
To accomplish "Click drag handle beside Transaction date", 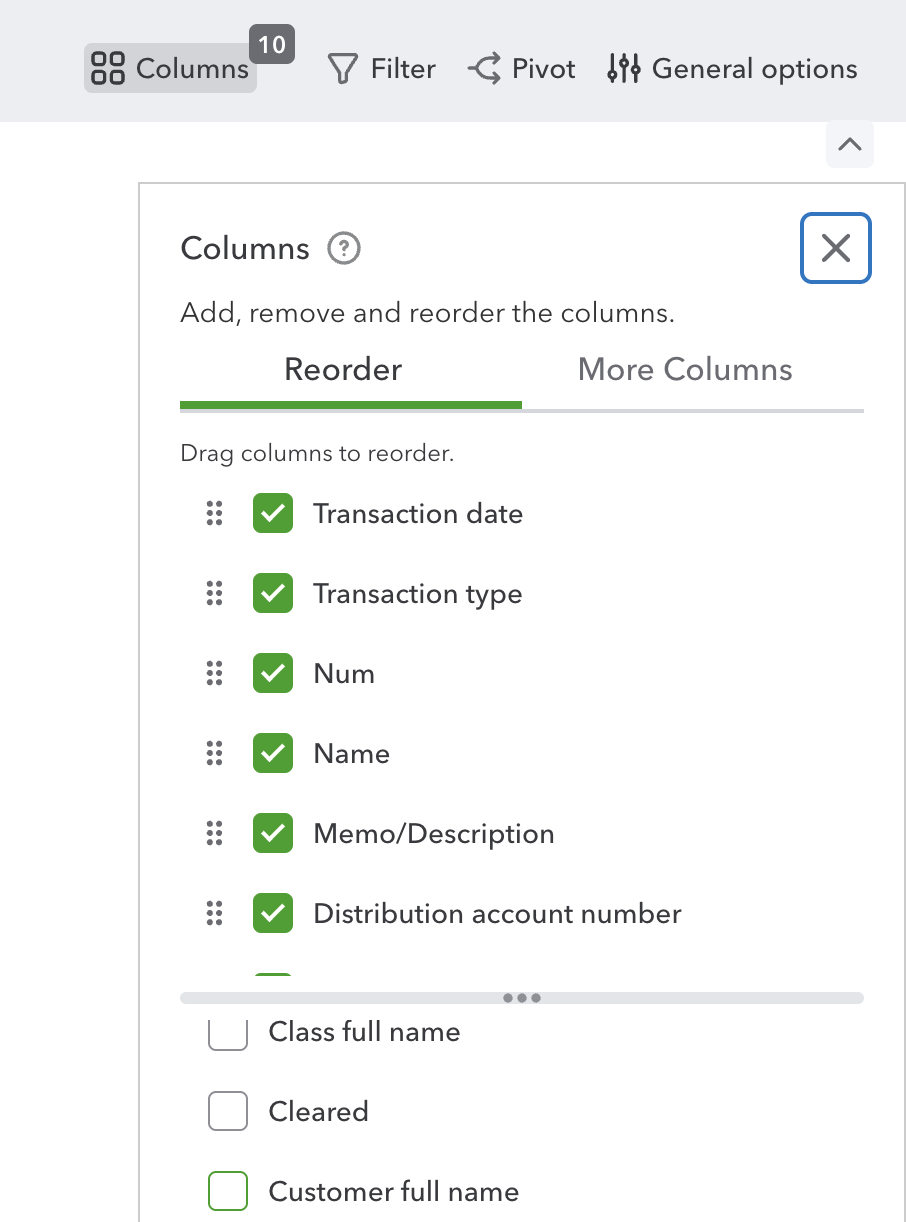I will [x=214, y=514].
